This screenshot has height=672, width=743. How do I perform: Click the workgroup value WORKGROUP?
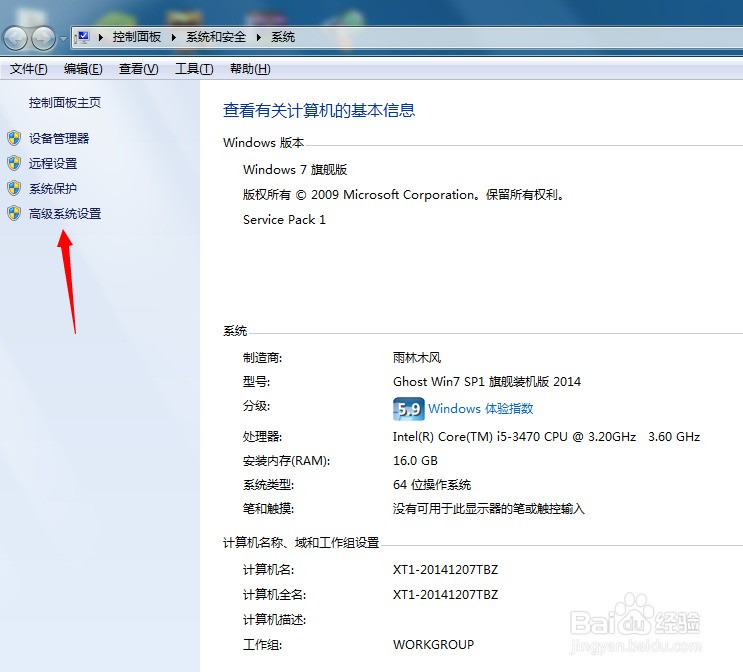434,645
